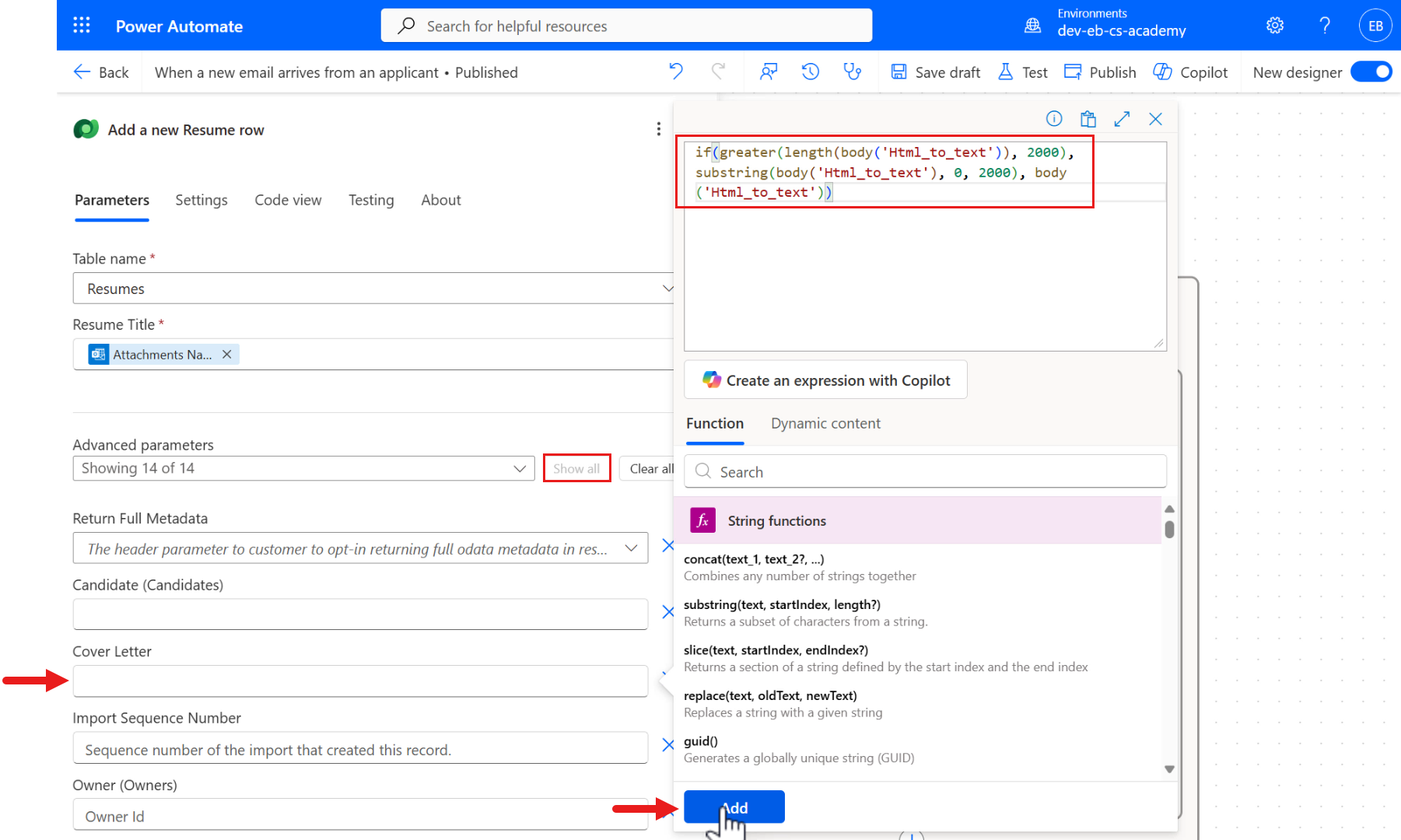Open the Microsoft apps launcher grid

81,25
